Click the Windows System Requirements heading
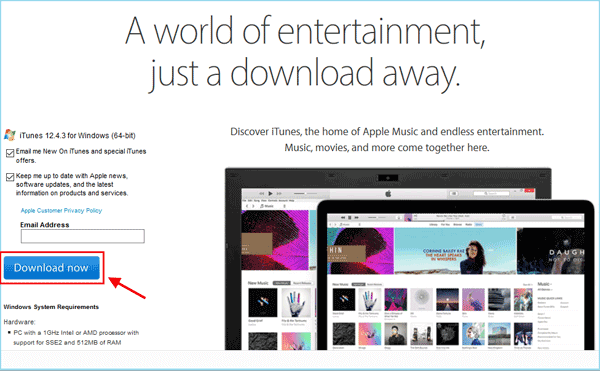 click(x=51, y=307)
